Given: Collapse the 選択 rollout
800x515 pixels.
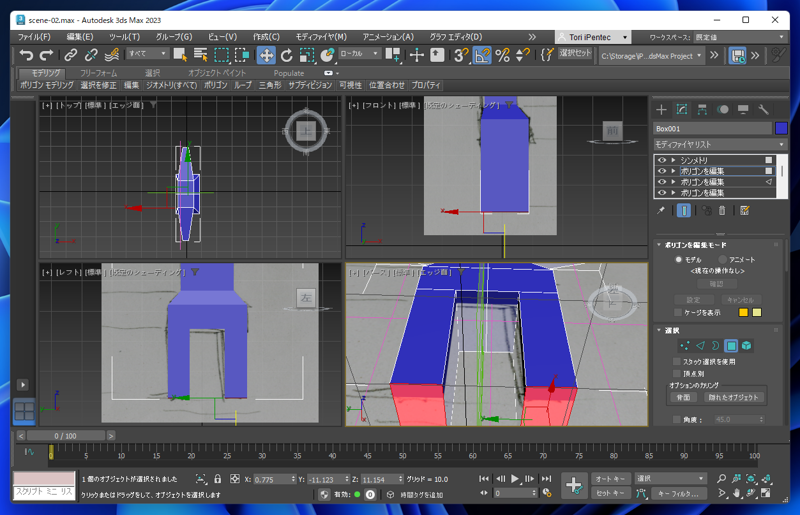Looking at the screenshot, I should [x=659, y=330].
